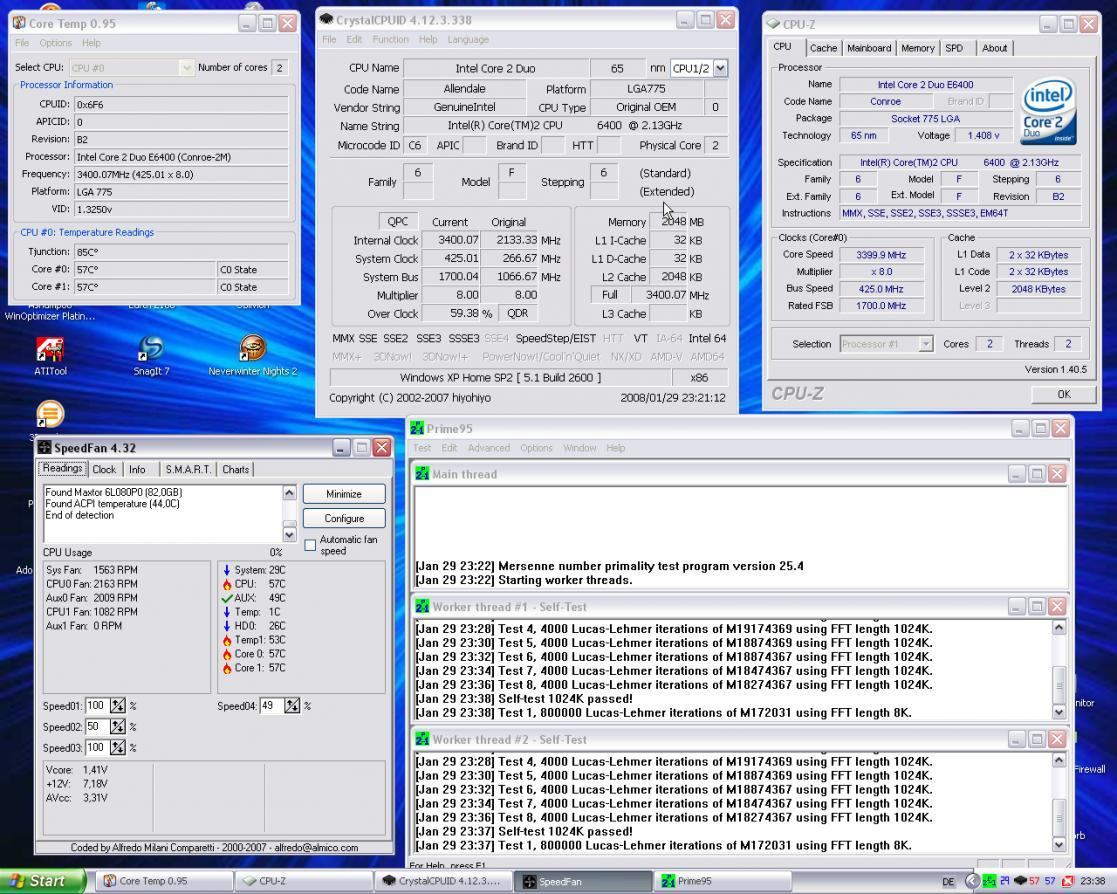The width and height of the screenshot is (1117, 894).
Task: Switch to the Mainboard tab in CPU-Z
Action: 868,48
